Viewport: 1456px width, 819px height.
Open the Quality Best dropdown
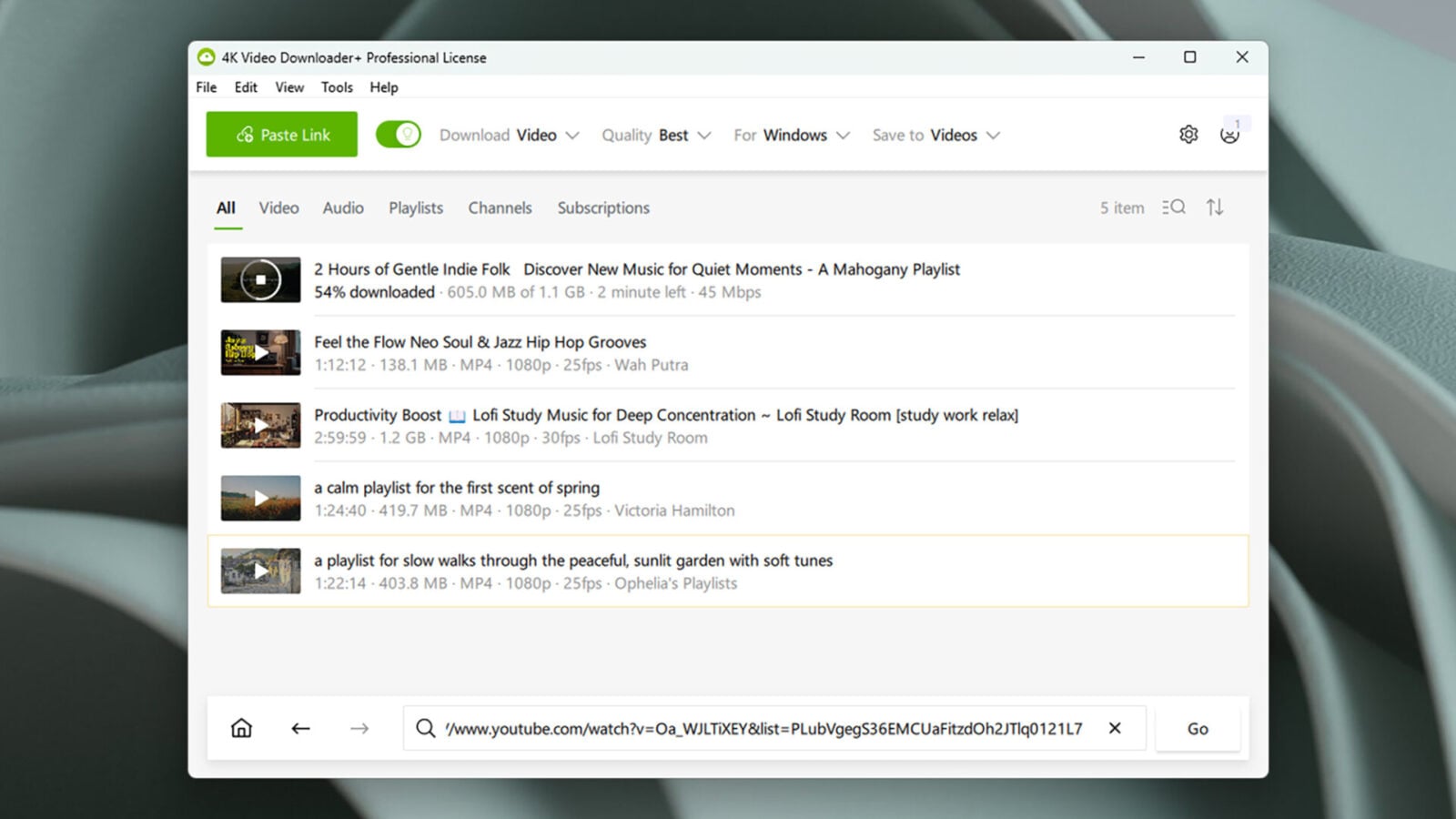point(656,135)
